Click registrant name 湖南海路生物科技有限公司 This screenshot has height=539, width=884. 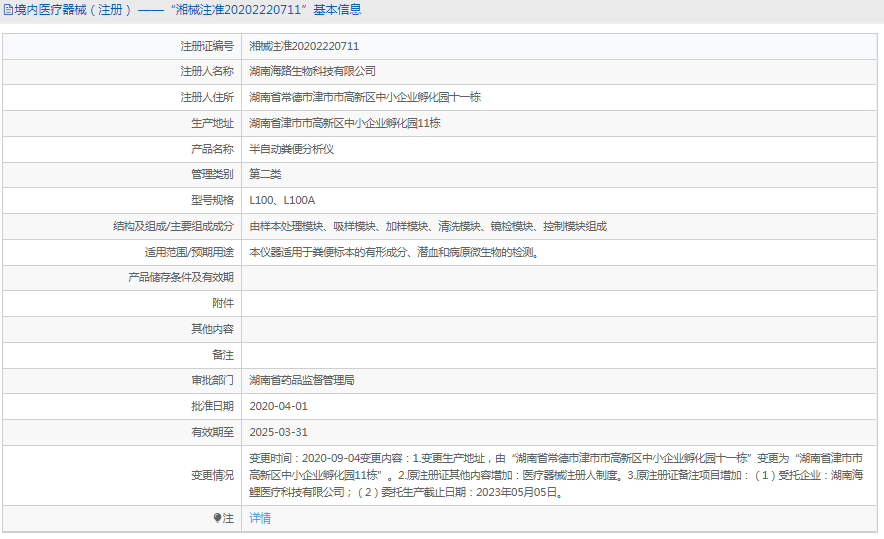tap(312, 72)
